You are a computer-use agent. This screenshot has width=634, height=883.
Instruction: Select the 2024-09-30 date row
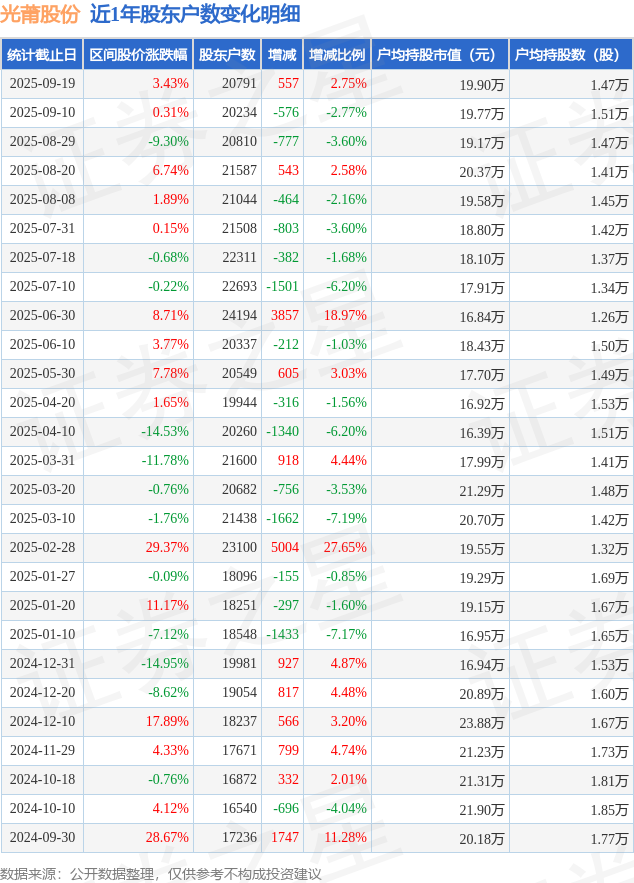tap(42, 838)
